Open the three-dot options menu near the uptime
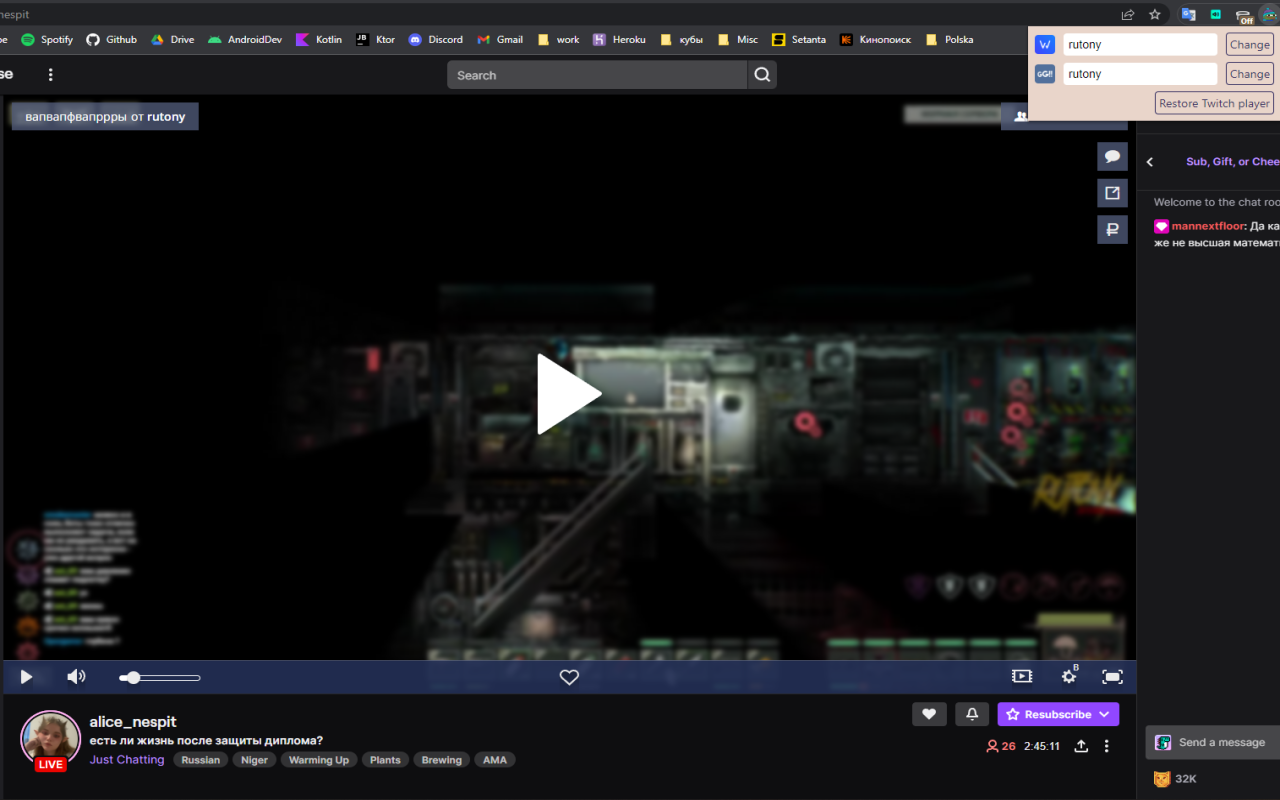The image size is (1280, 800). pos(1106,746)
